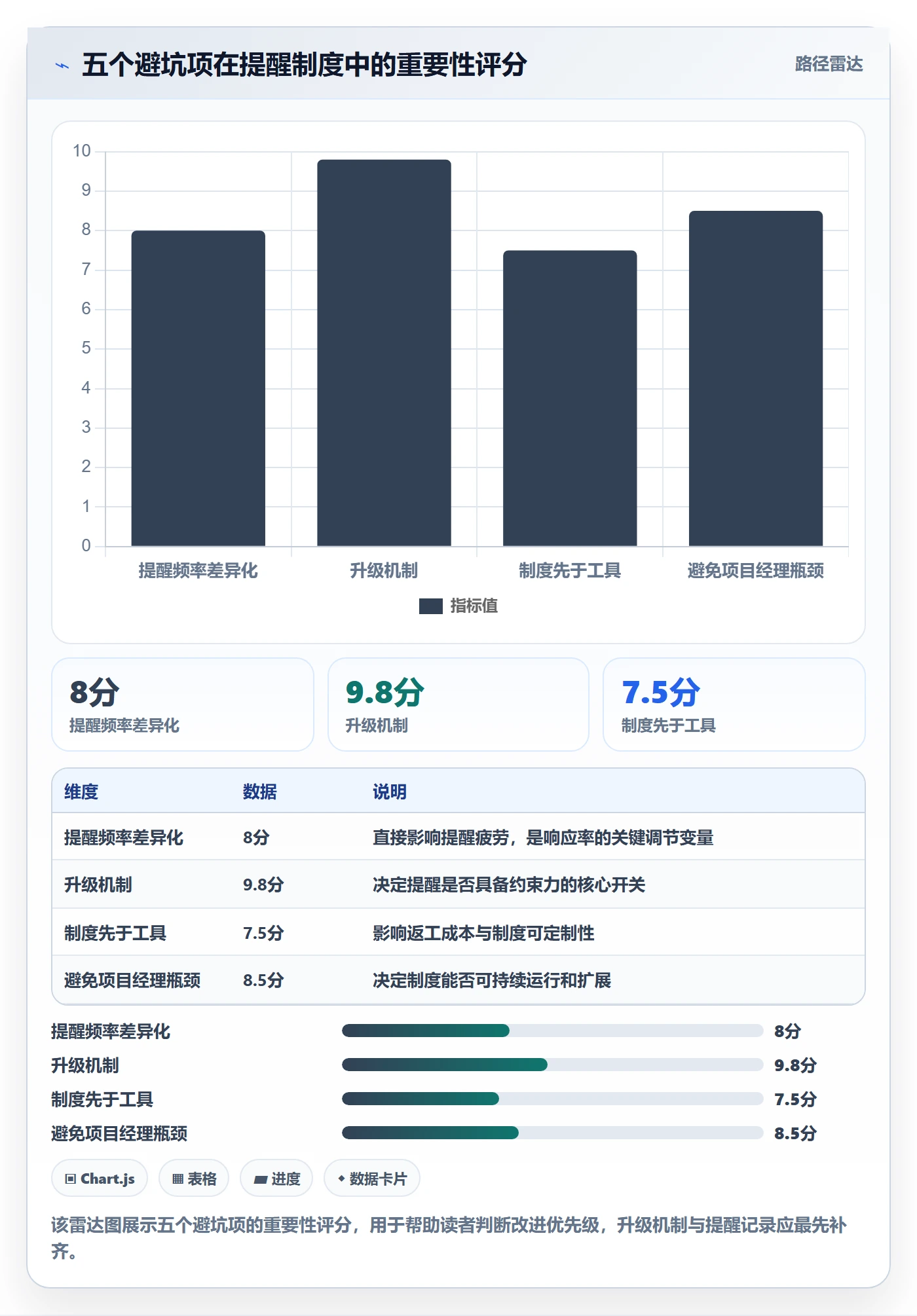Click the x-axis label 避免项目经理瓶颈
The height and width of the screenshot is (1316, 917).
pyautogui.click(x=755, y=571)
